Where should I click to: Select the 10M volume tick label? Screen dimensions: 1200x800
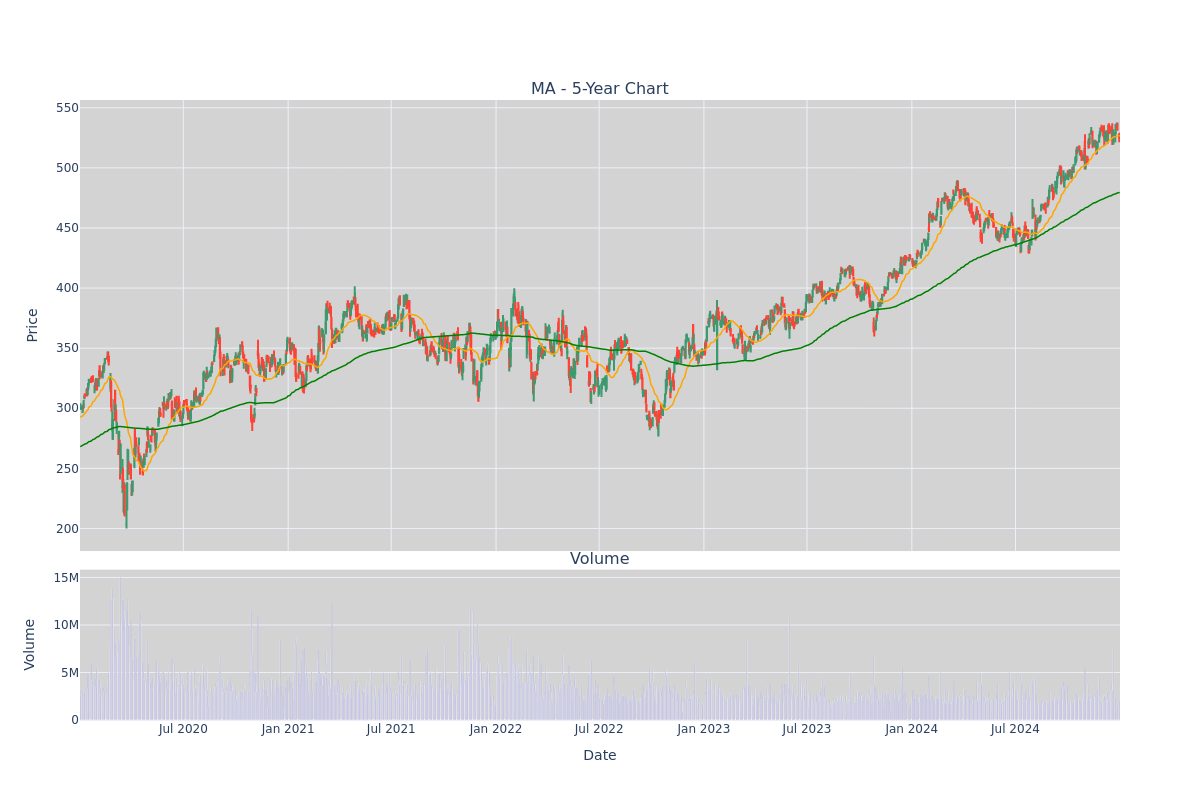pyautogui.click(x=66, y=625)
